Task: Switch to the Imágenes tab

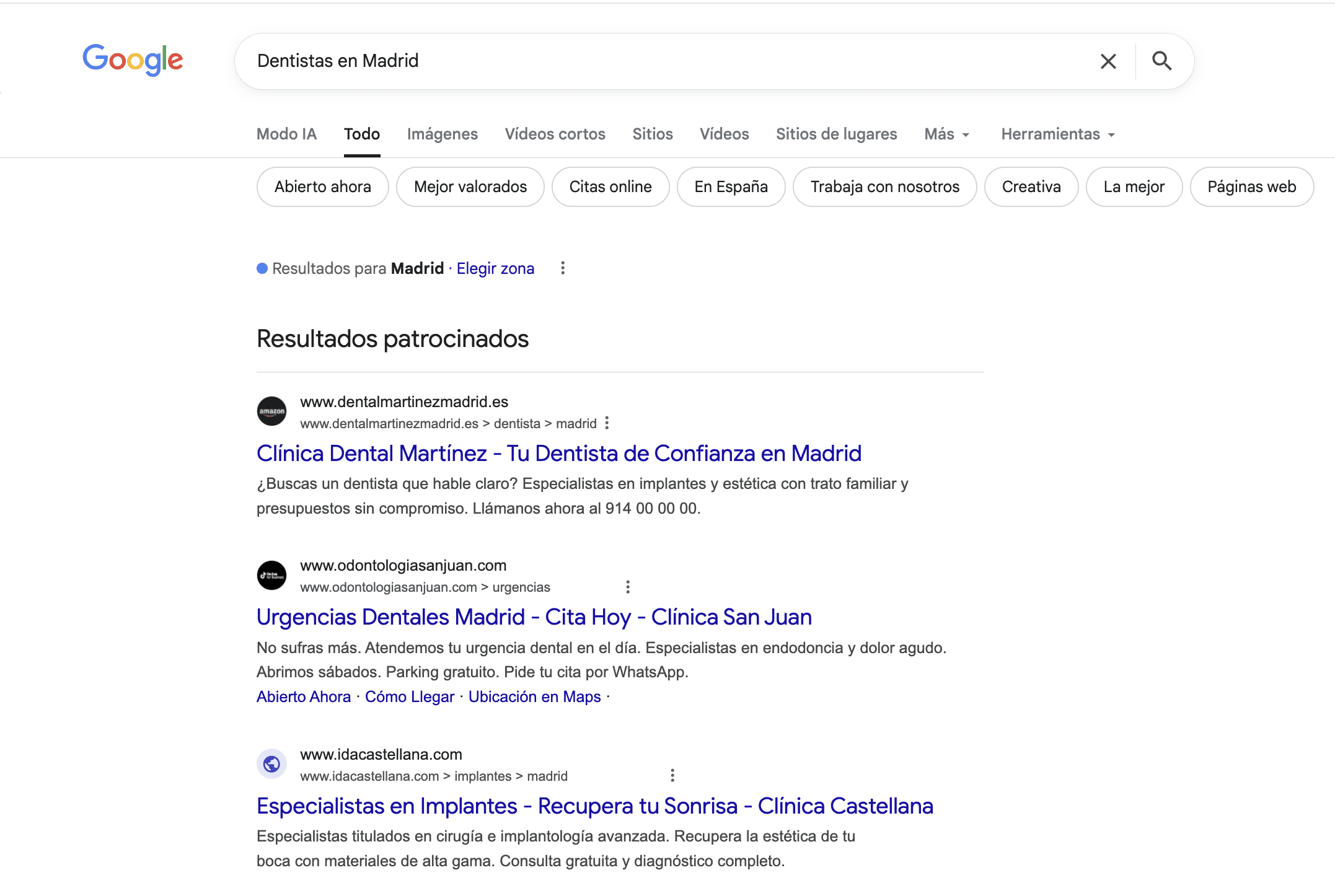Action: (442, 134)
